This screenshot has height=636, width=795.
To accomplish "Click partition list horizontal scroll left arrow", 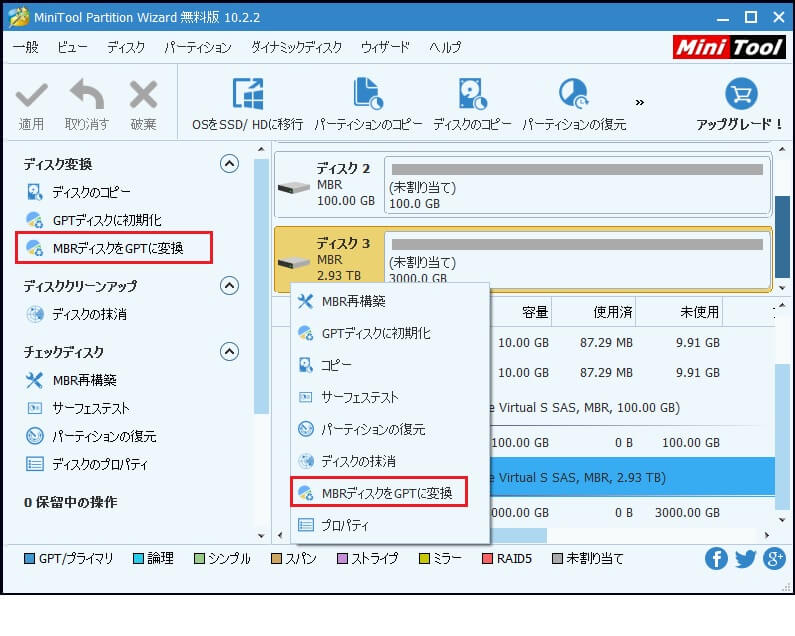I will [280, 535].
